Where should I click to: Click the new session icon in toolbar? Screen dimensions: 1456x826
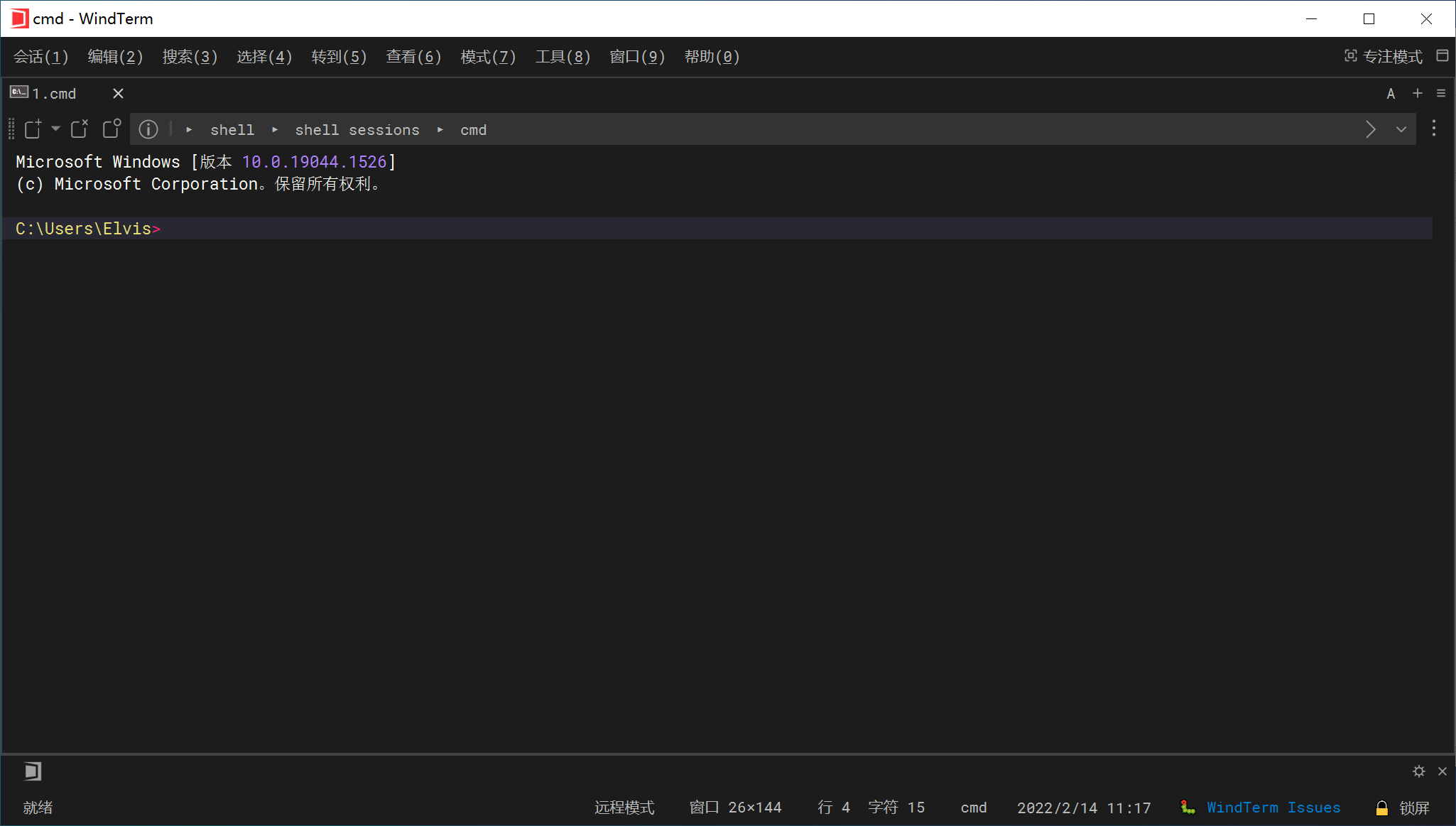33,129
